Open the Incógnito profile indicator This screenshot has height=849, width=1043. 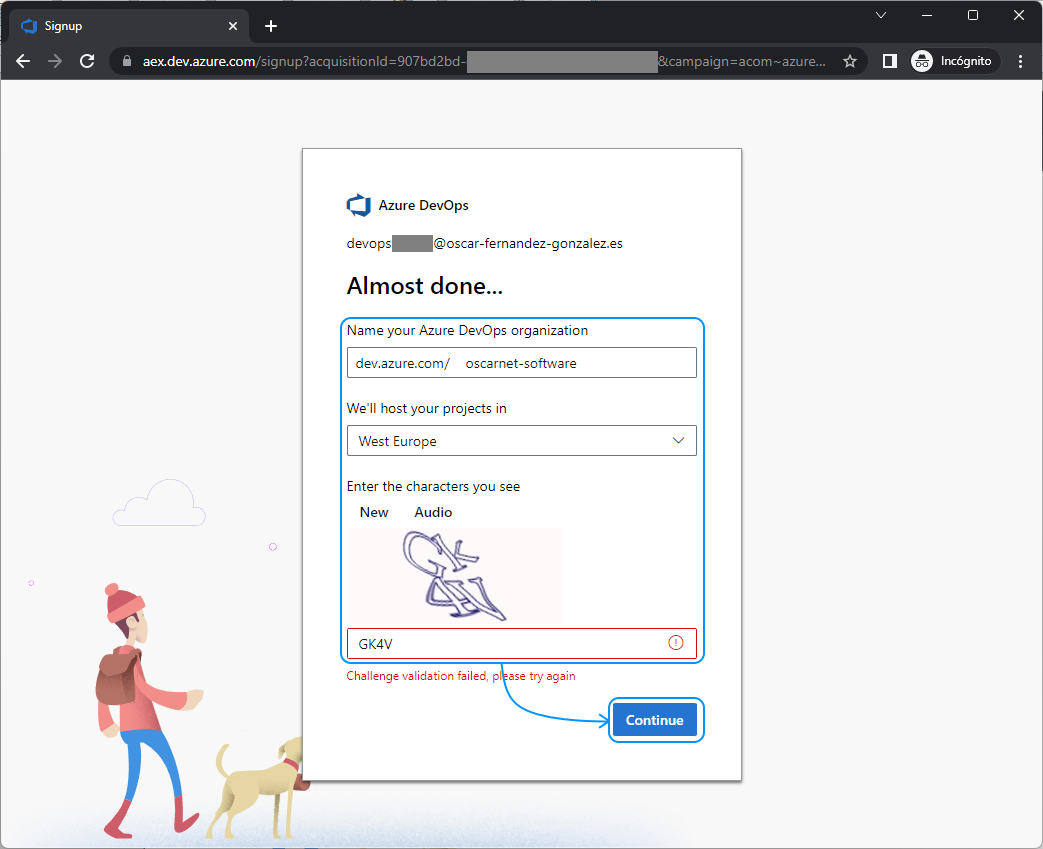click(954, 61)
